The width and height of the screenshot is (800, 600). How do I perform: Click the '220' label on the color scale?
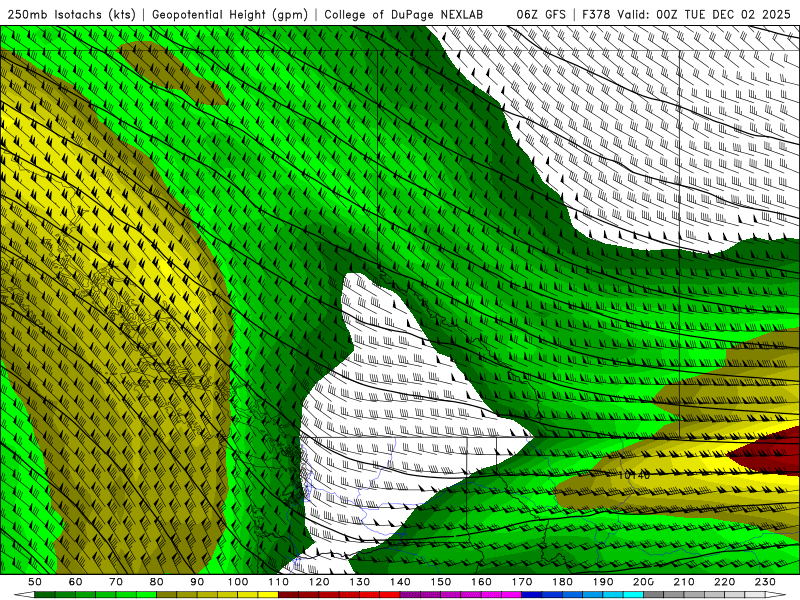click(x=724, y=582)
